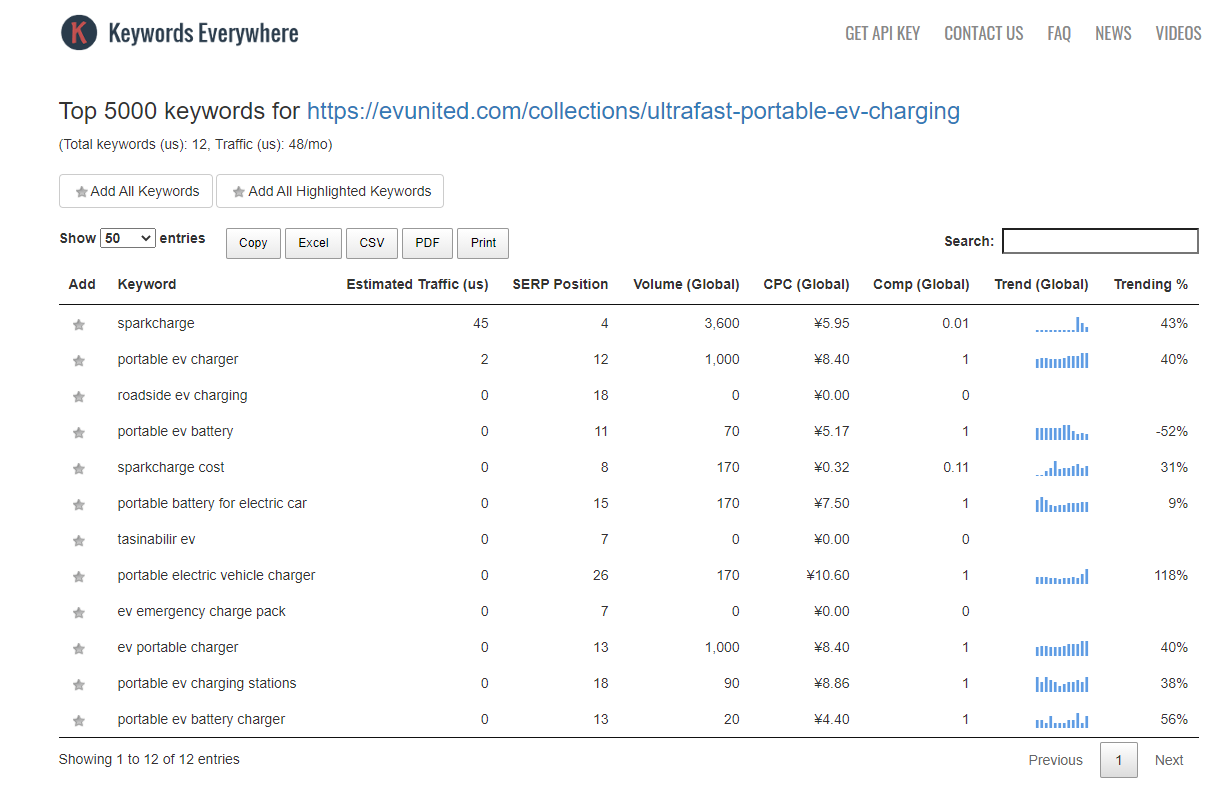Click Add All Highlighted Keywords button
Image resolution: width=1230 pixels, height=793 pixels.
(x=330, y=191)
